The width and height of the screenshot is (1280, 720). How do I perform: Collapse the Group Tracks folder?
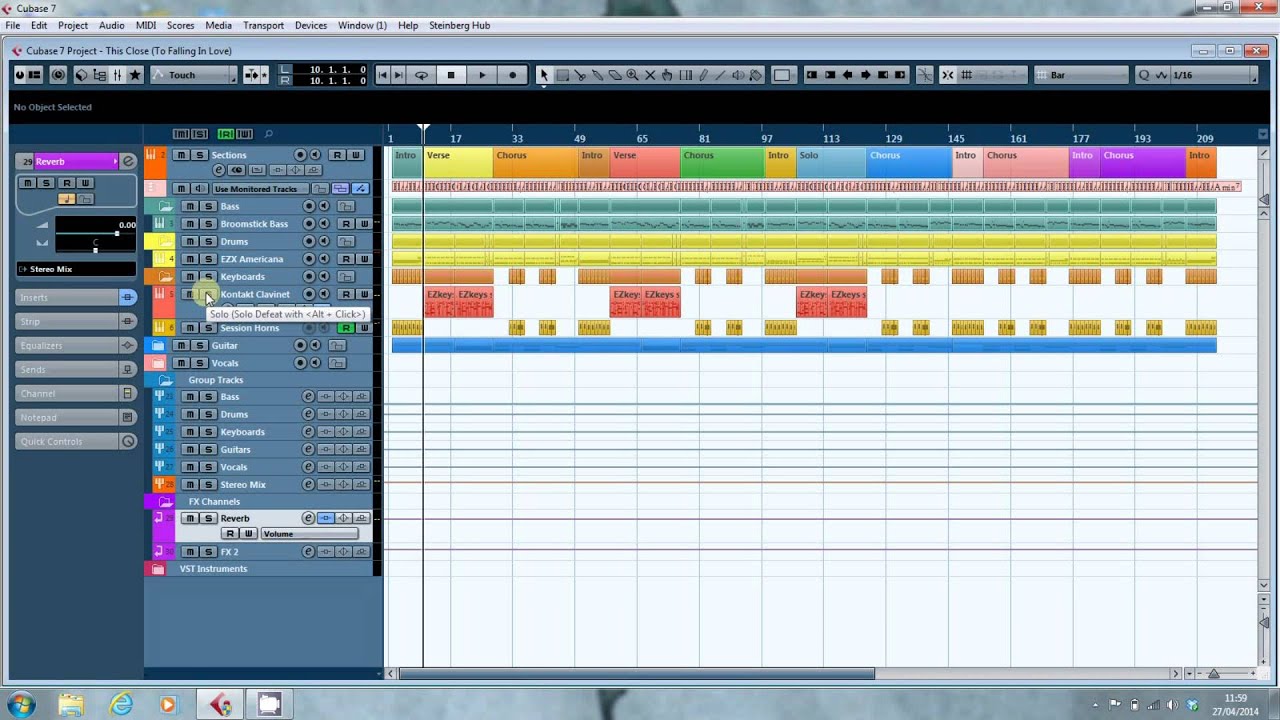point(166,380)
